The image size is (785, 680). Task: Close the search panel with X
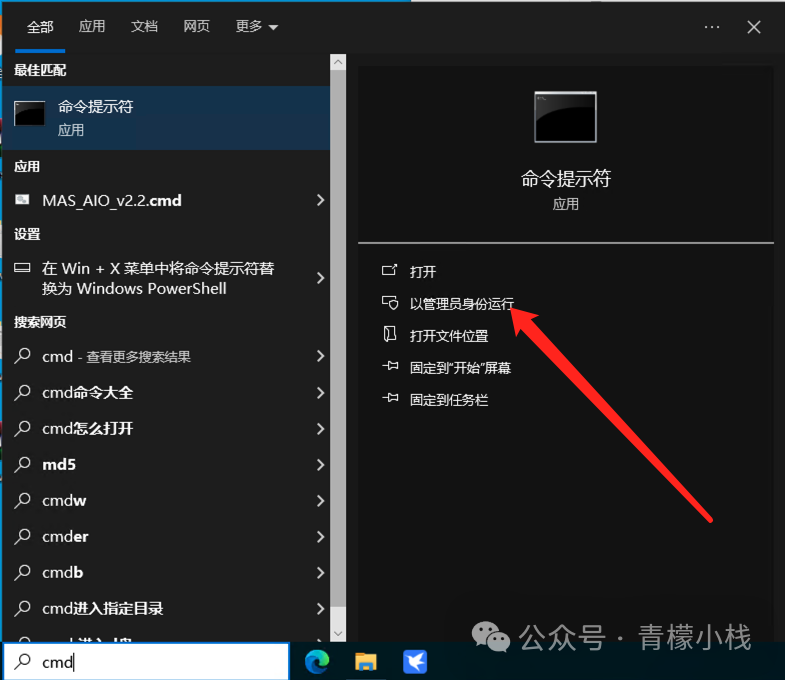(x=753, y=27)
